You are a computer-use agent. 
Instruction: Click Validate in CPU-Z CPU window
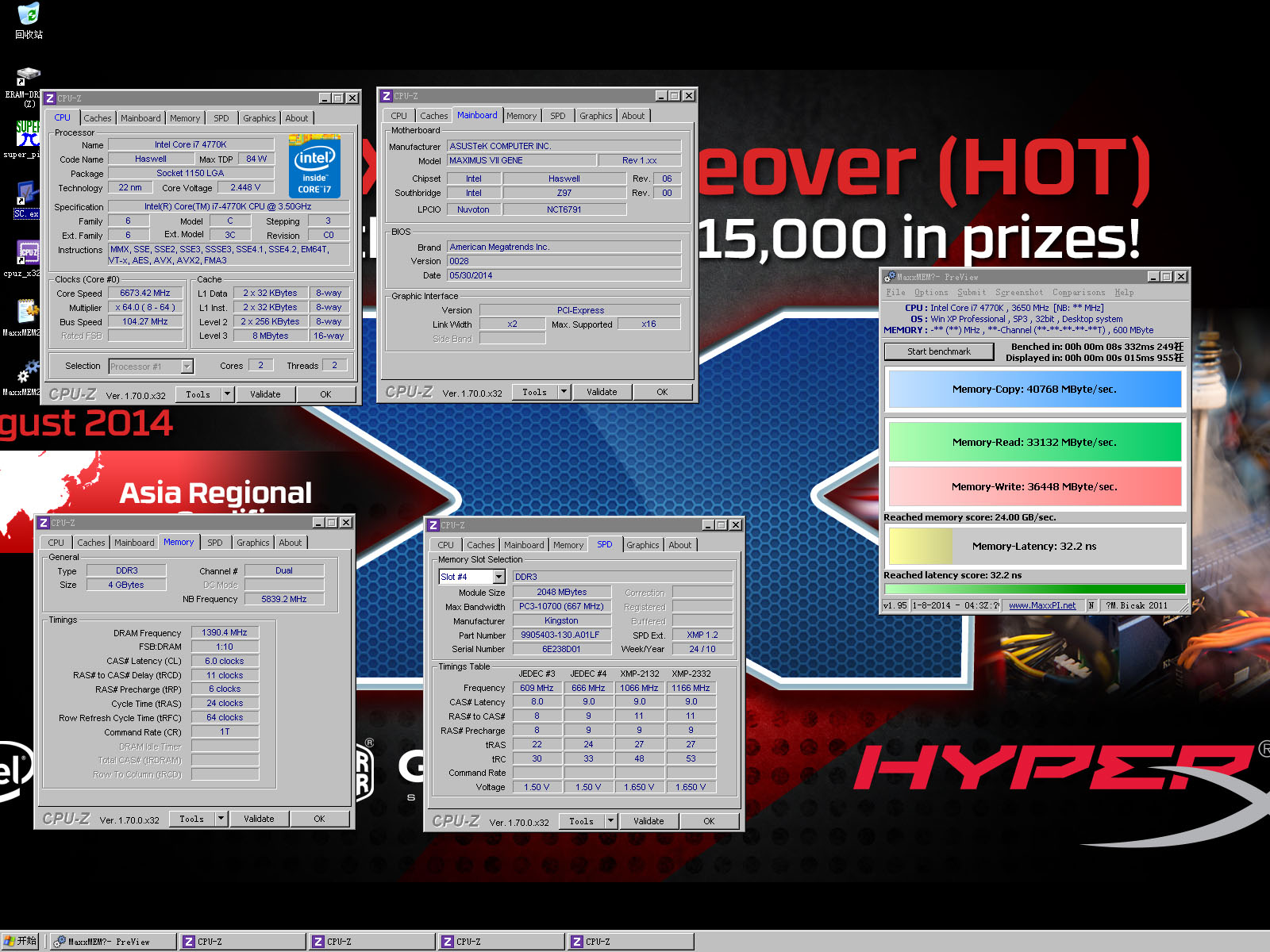click(265, 394)
